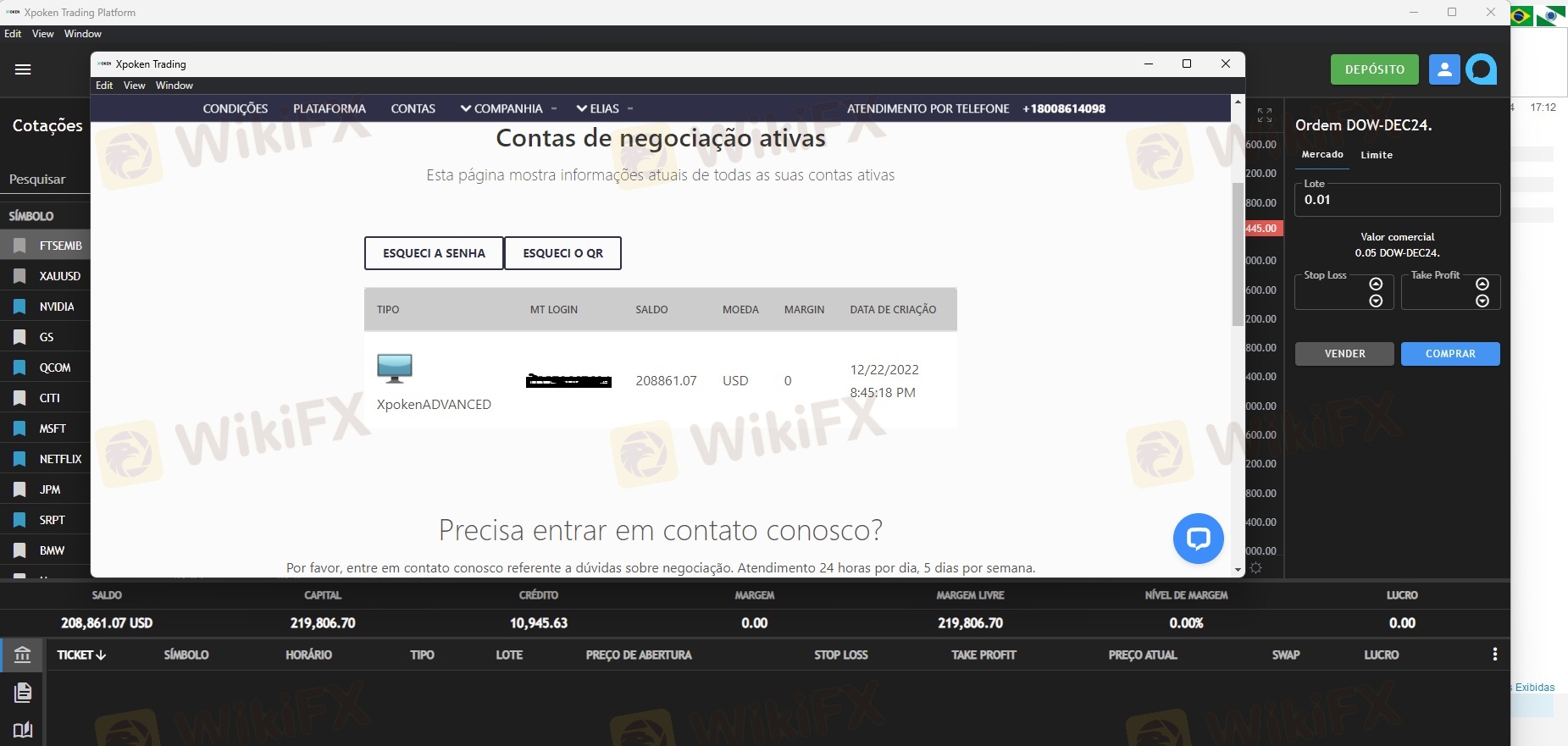Open CONDIÇÕES in the navigation bar
The width and height of the screenshot is (1568, 746).
coord(235,108)
